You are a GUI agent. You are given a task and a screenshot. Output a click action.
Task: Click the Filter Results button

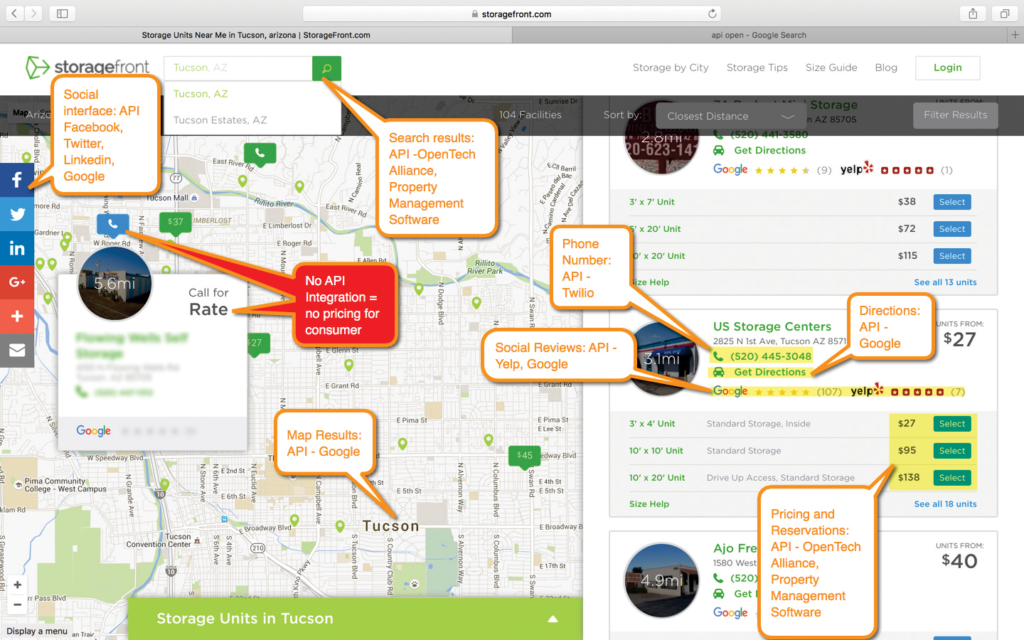pos(955,115)
